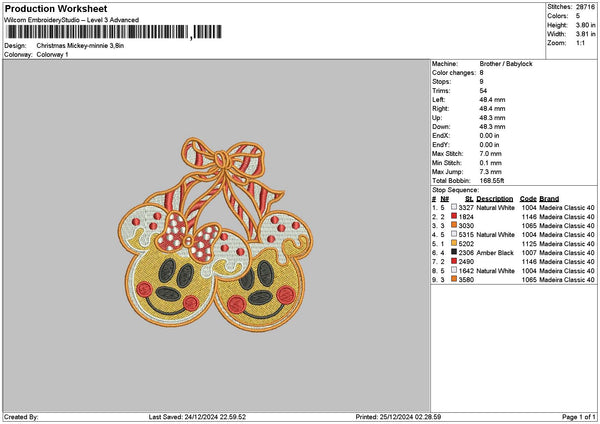Click the 'Created By:' footer label

(21, 417)
